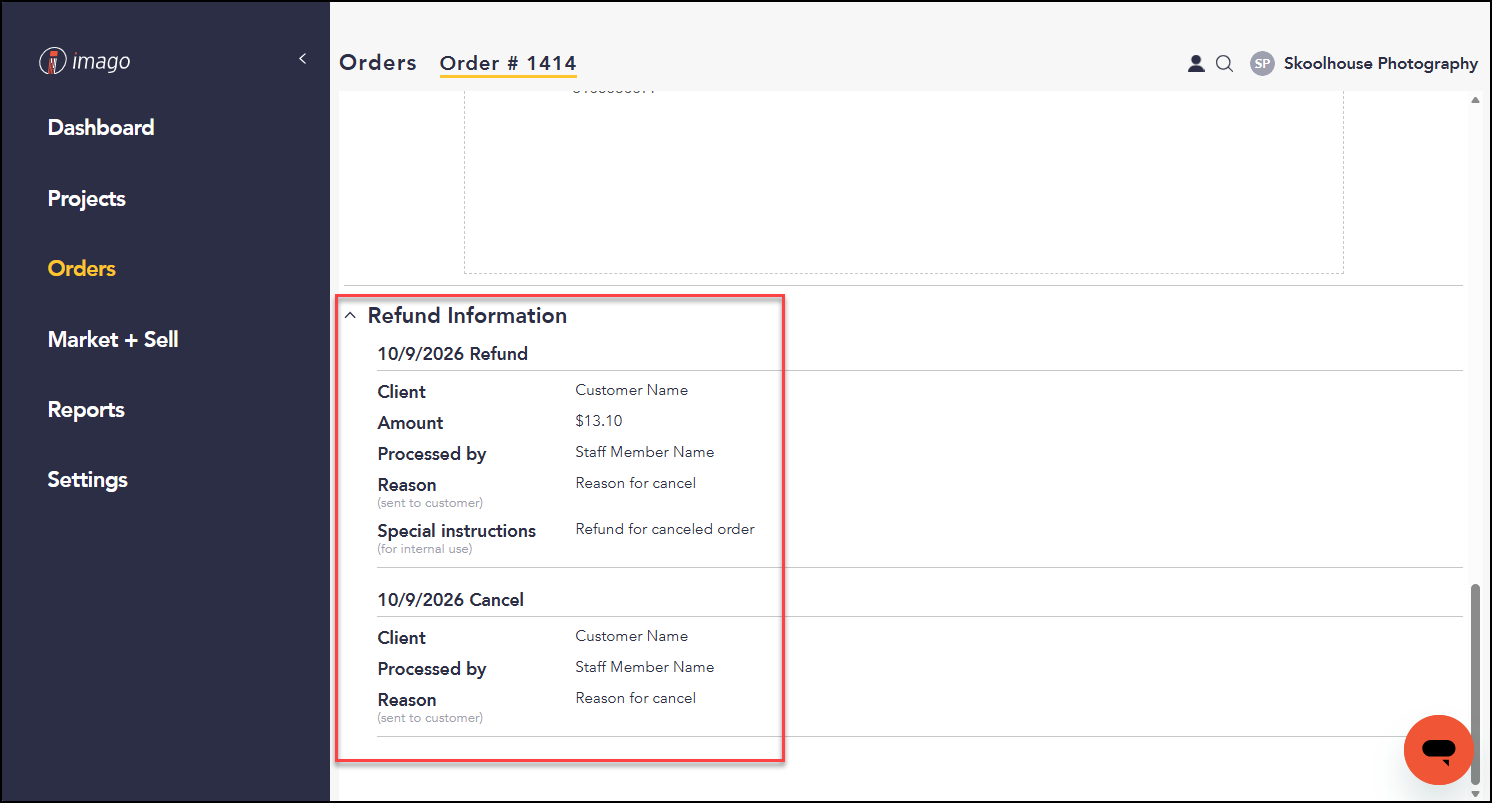This screenshot has height=803, width=1492.
Task: Select Orders in the sidebar
Action: [82, 268]
